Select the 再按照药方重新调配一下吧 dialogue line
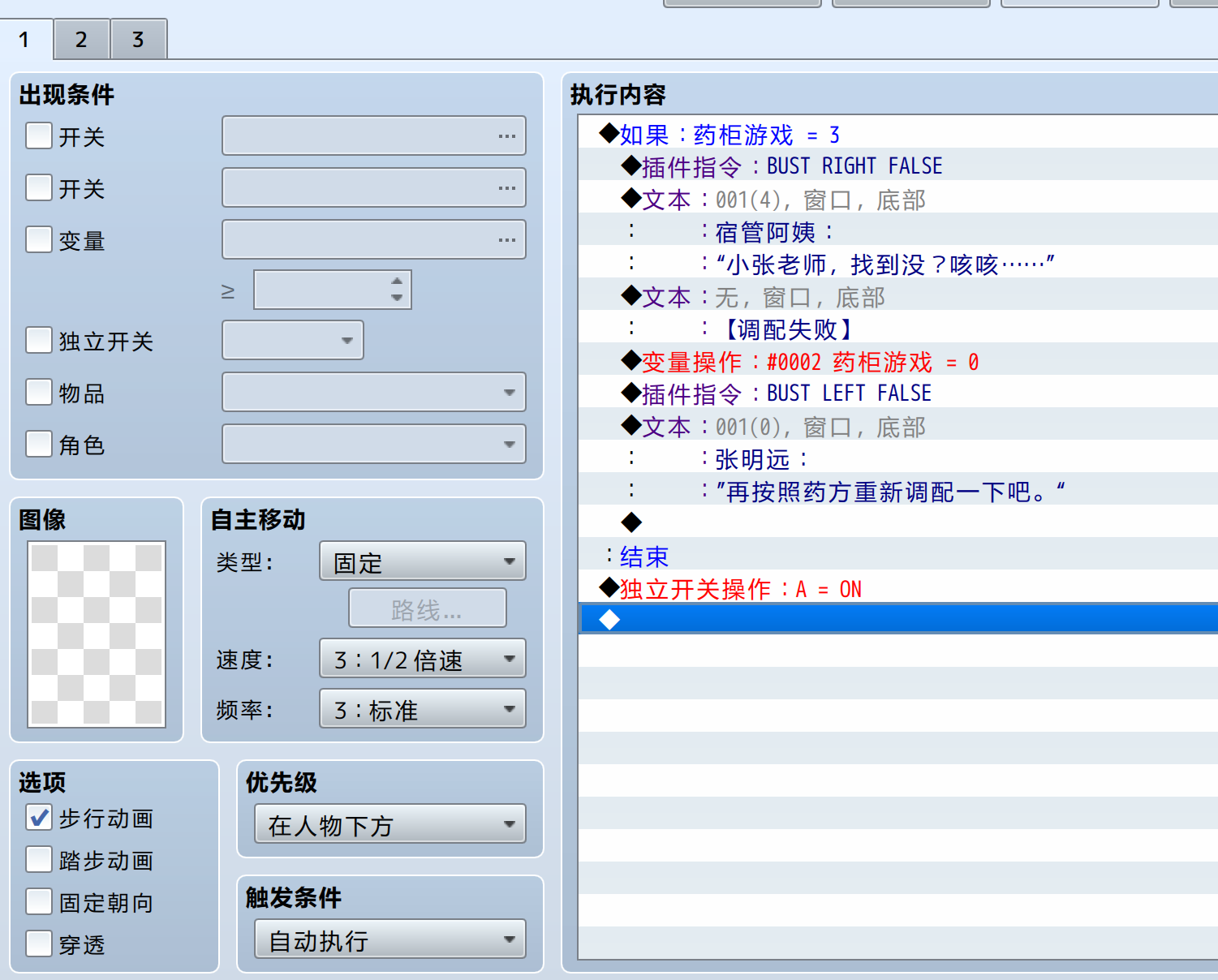 pos(898,489)
